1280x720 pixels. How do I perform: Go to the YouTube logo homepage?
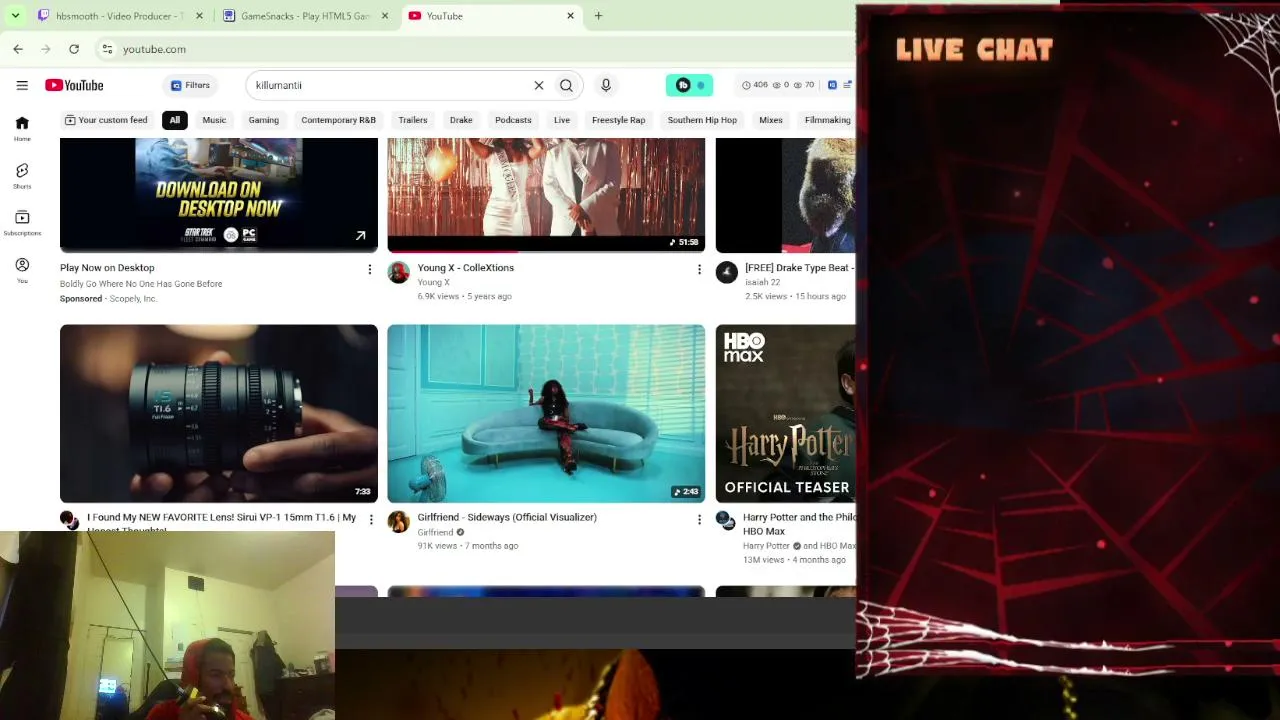point(74,85)
